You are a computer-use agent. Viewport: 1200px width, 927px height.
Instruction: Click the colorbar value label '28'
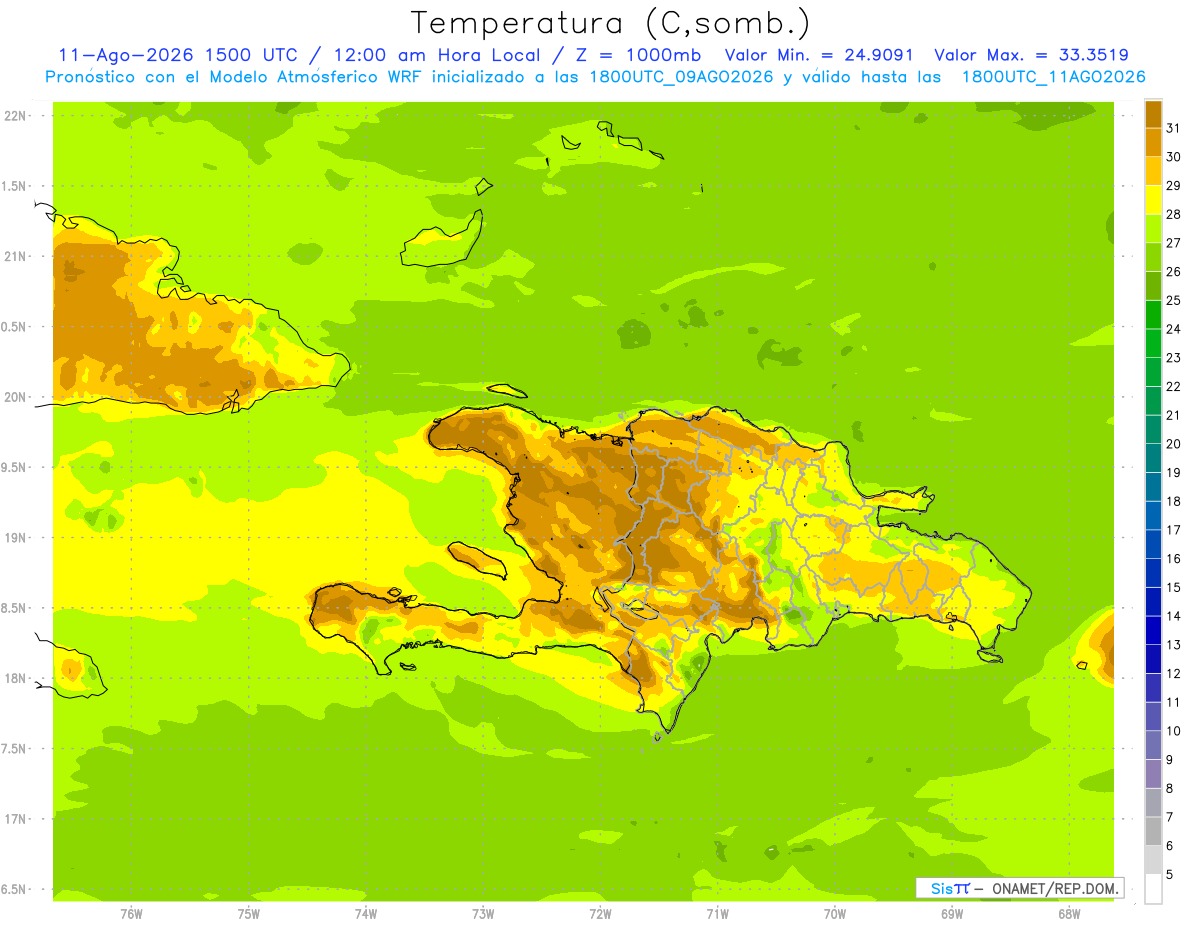coord(1173,214)
